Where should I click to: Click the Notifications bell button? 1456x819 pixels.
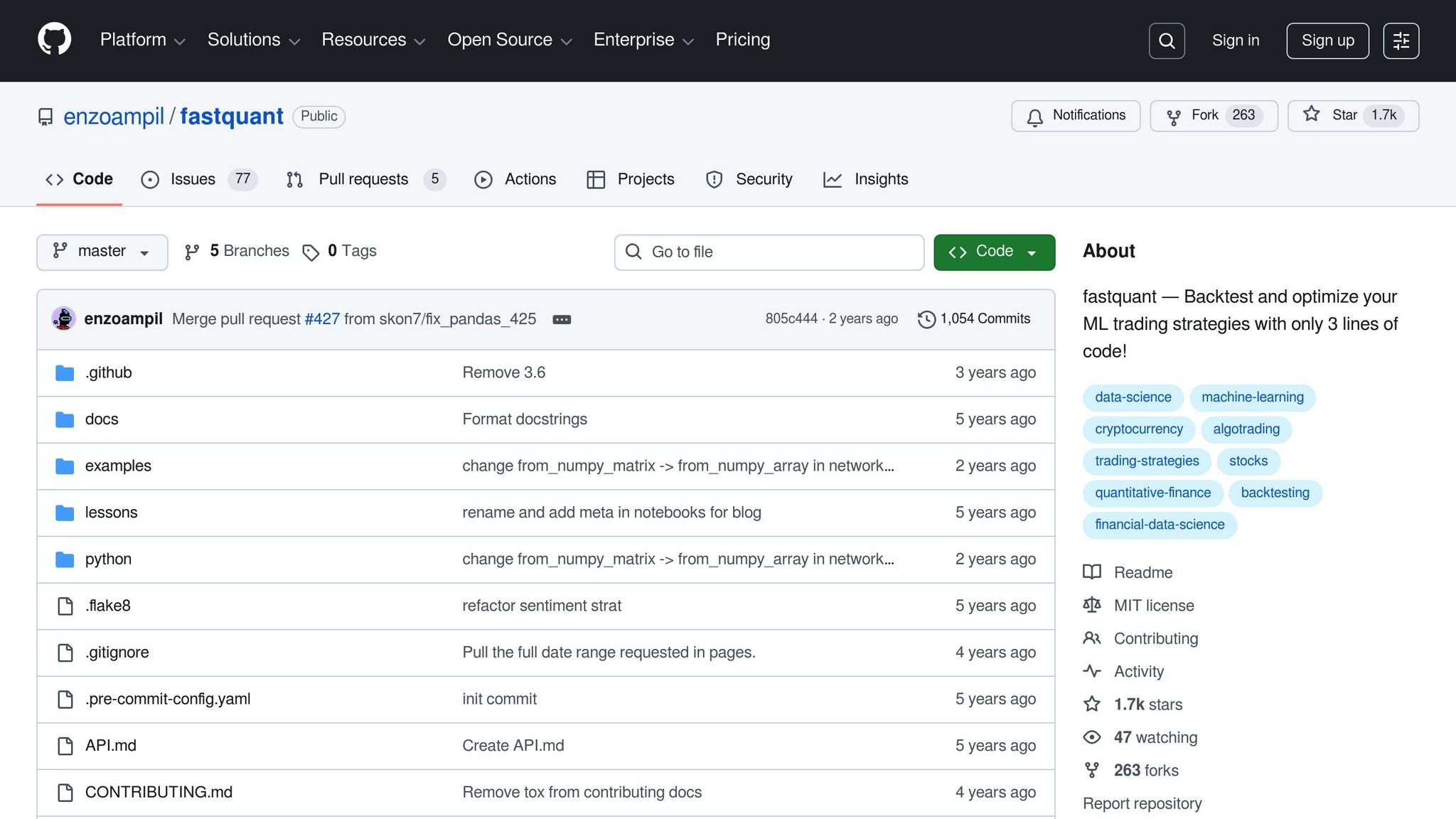(x=1076, y=116)
